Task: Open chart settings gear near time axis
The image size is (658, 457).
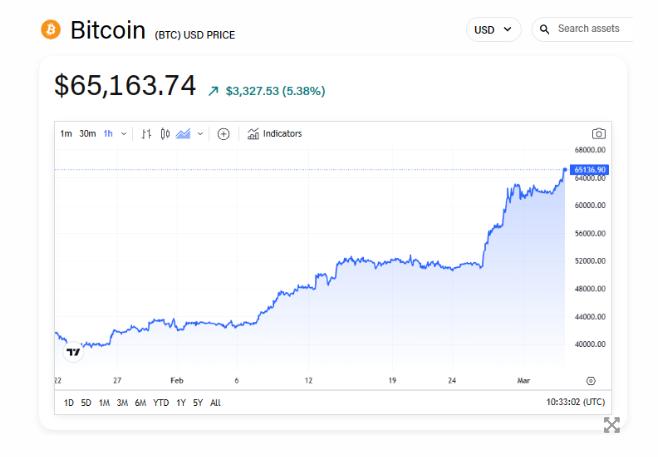Action: (591, 380)
